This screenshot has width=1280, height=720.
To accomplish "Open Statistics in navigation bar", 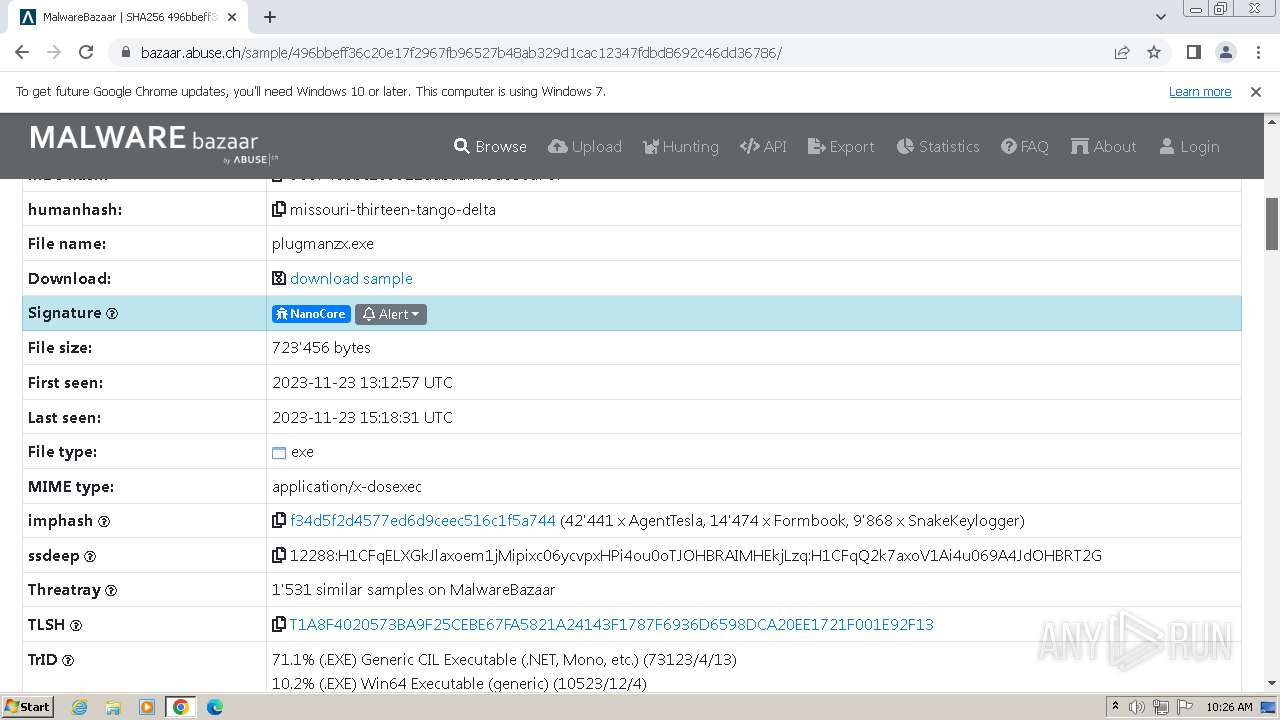I will [938, 146].
